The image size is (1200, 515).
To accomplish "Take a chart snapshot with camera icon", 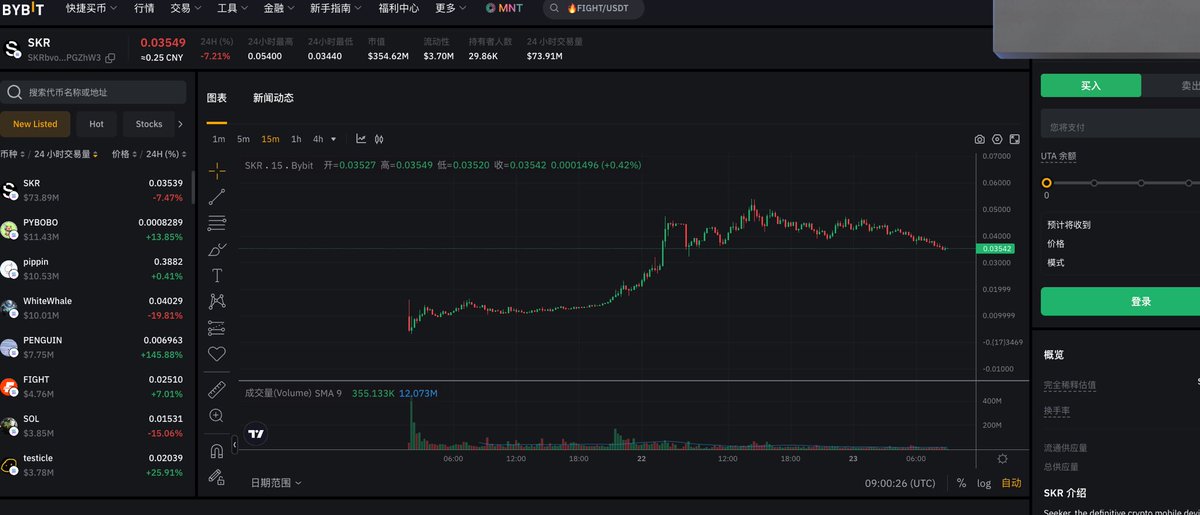I will pyautogui.click(x=980, y=139).
